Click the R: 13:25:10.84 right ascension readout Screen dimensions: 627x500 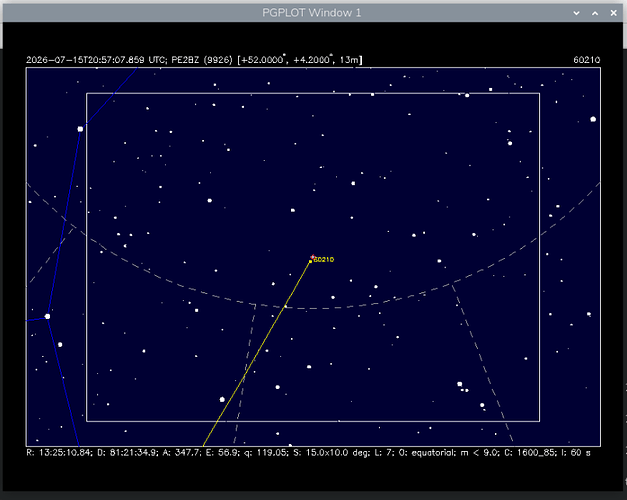point(60,453)
